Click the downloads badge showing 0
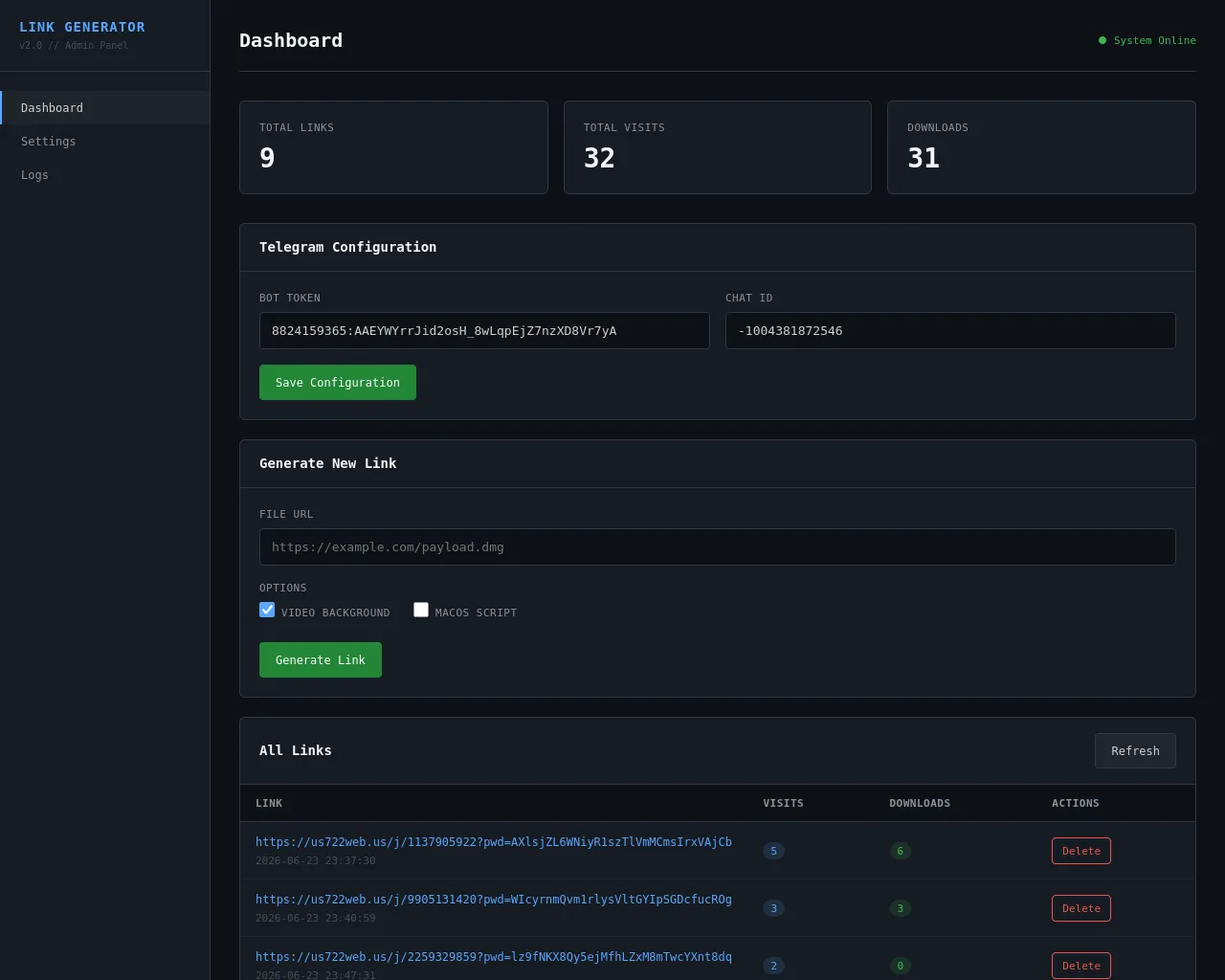This screenshot has width=1225, height=980. [900, 966]
